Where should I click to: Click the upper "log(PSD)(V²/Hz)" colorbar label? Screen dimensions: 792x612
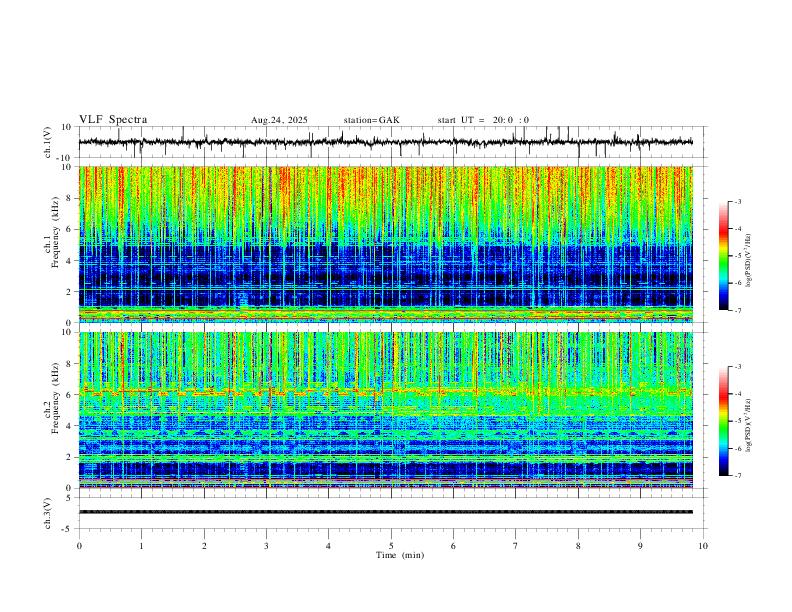tap(748, 260)
